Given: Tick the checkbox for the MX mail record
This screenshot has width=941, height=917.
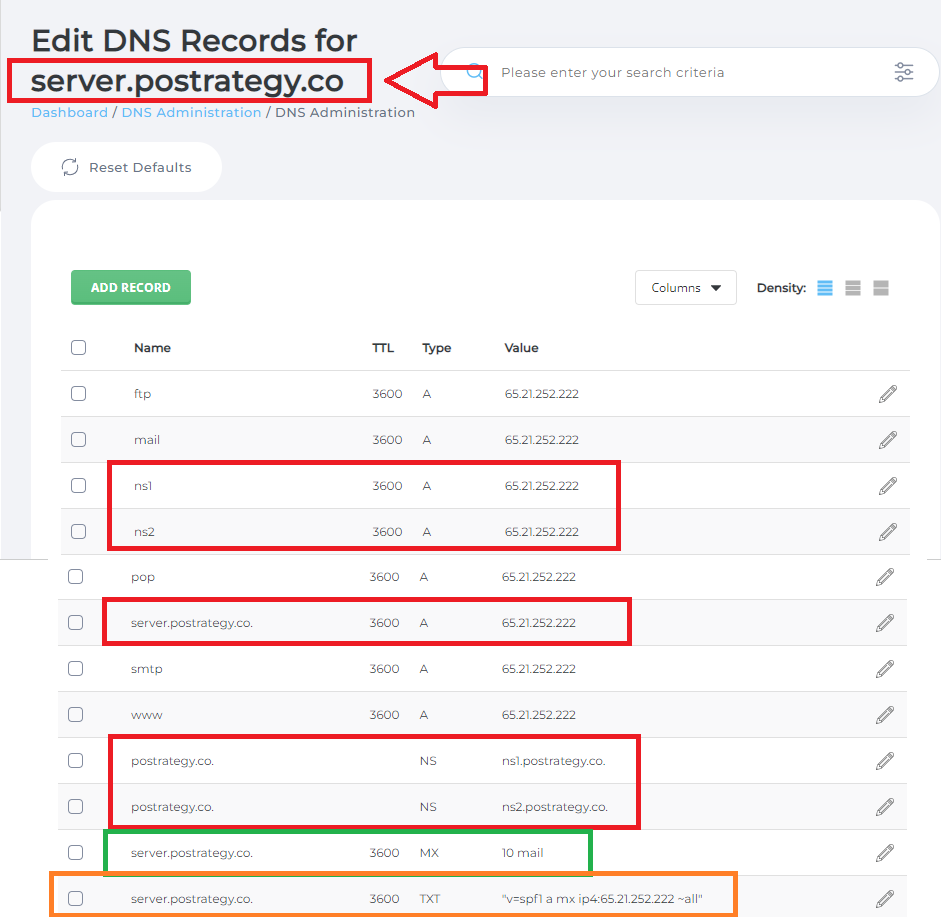Looking at the screenshot, I should pos(78,853).
